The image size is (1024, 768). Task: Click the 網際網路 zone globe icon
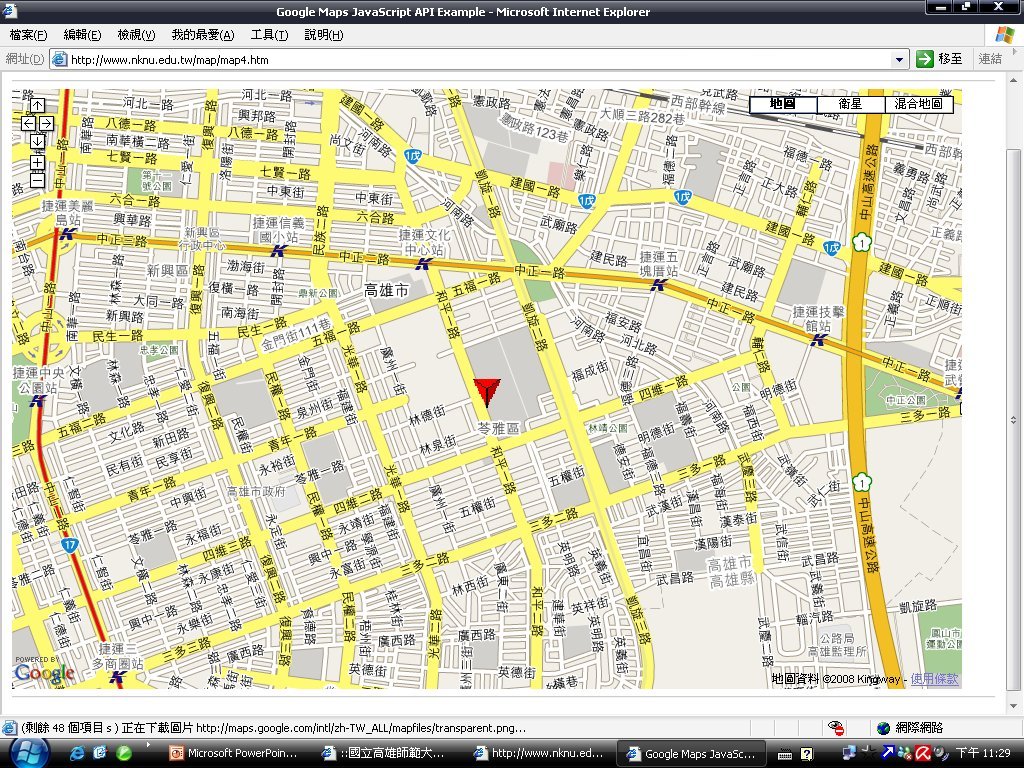(x=884, y=728)
